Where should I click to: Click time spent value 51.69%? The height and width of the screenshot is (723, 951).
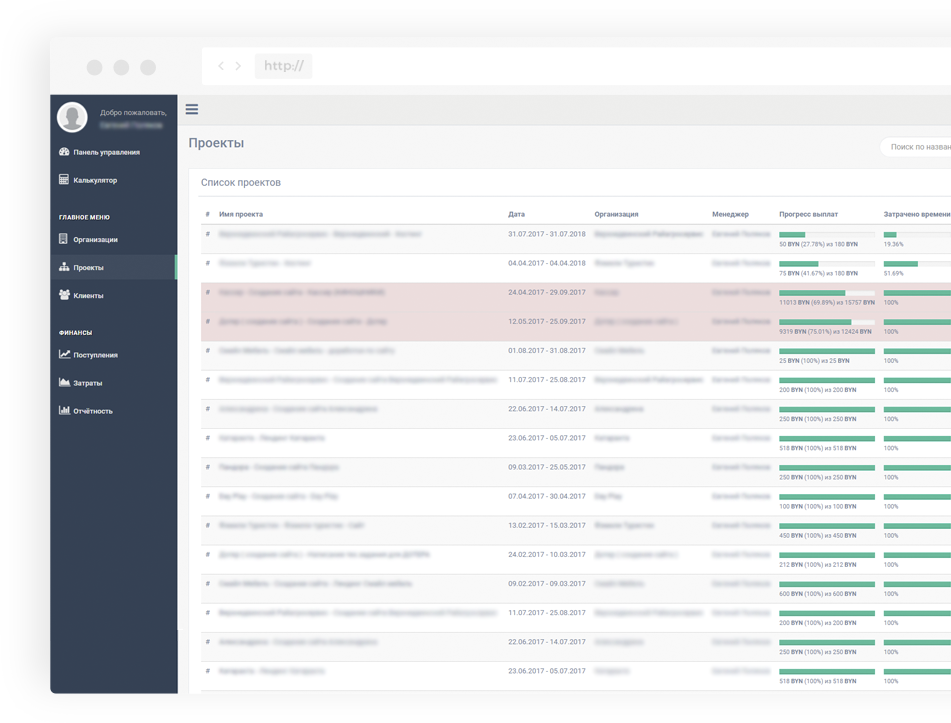click(x=893, y=274)
